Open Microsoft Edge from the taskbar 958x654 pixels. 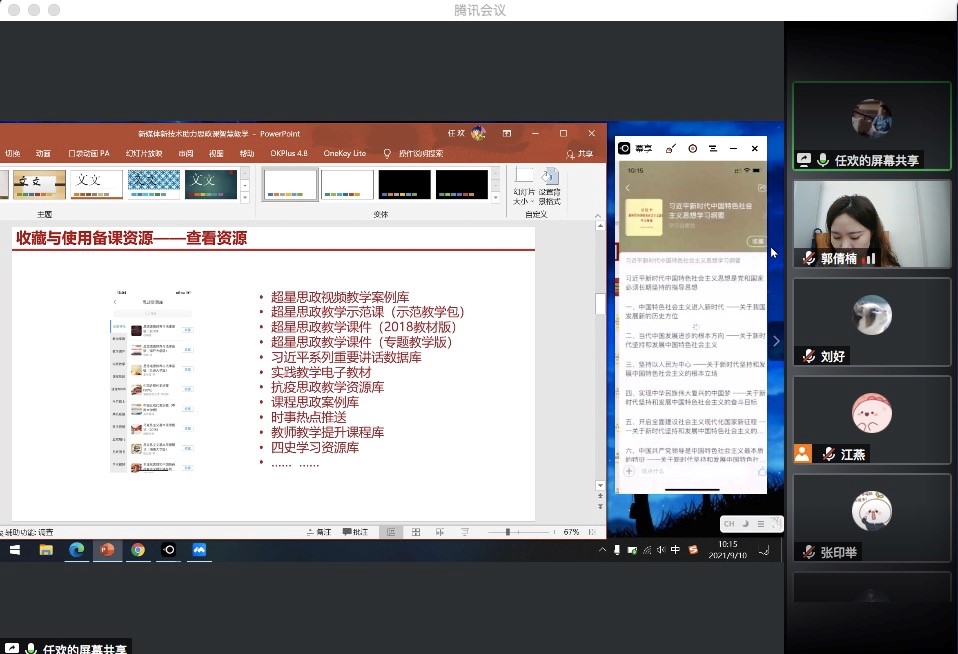(x=76, y=549)
